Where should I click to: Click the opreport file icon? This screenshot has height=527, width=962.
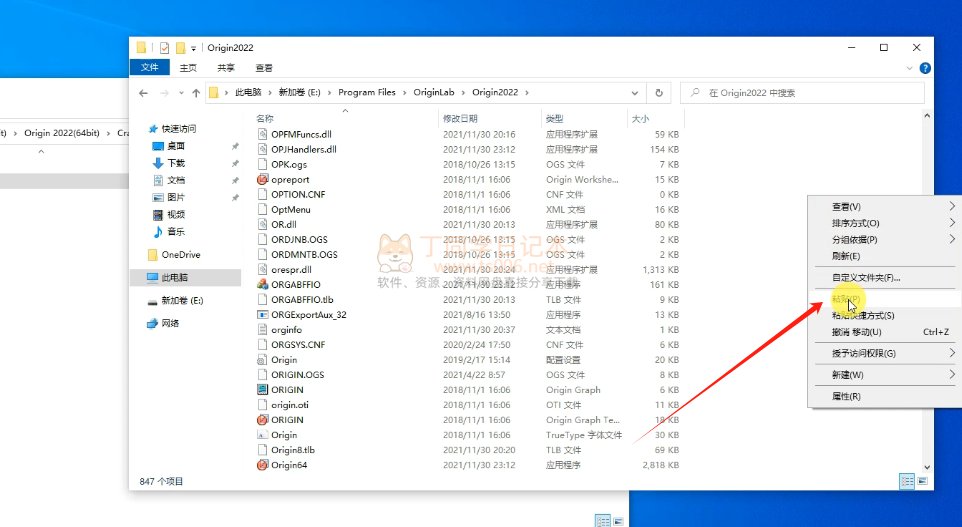(262, 180)
